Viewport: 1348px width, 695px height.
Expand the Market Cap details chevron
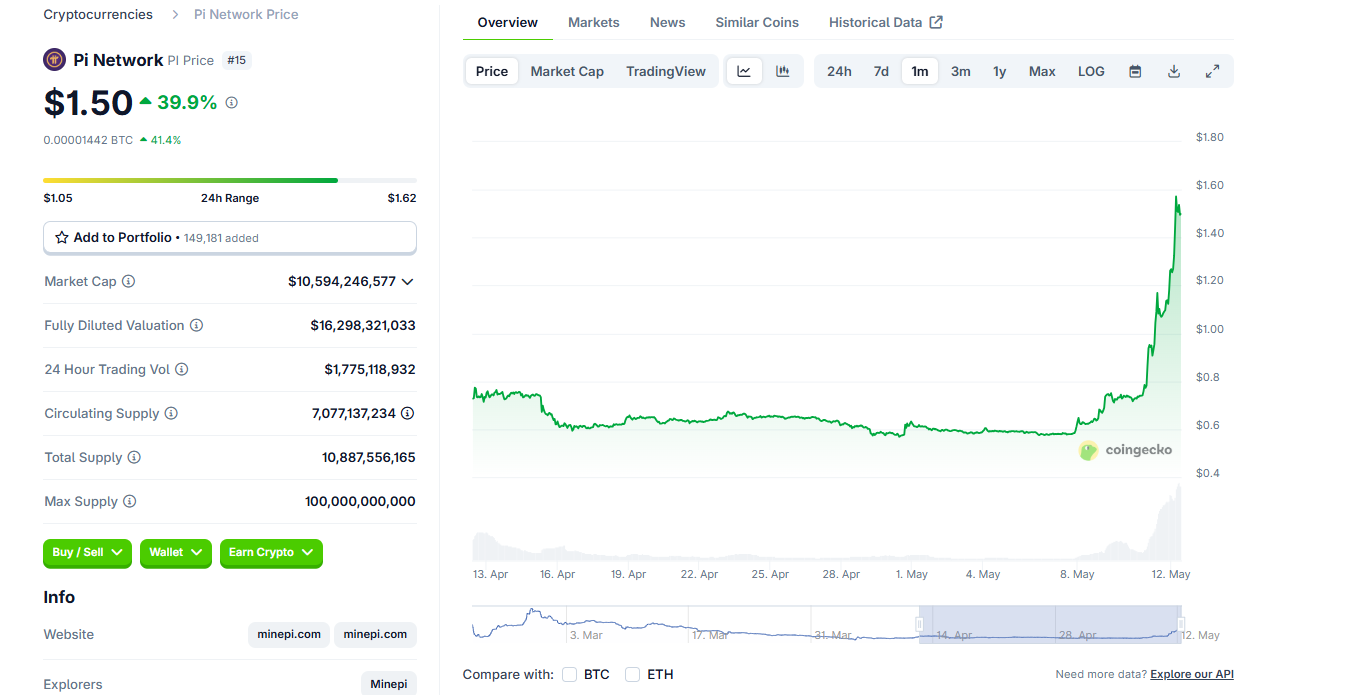click(407, 282)
